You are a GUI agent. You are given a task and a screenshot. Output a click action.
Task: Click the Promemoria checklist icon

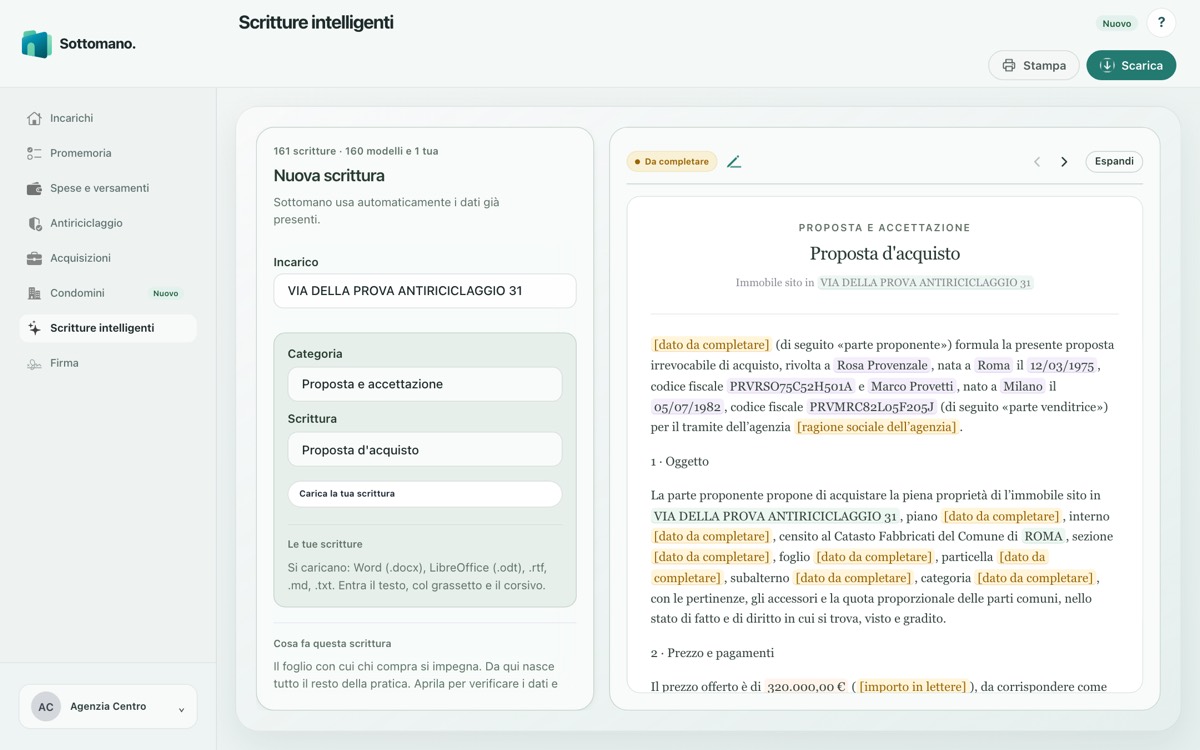(35, 153)
